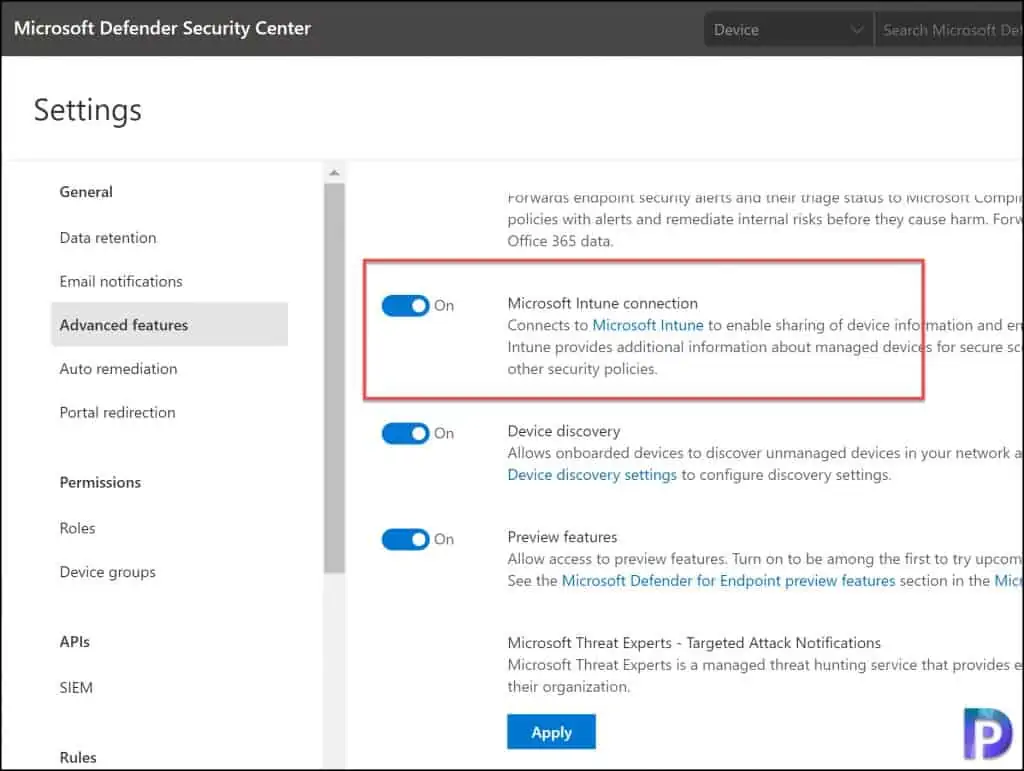Image resolution: width=1024 pixels, height=771 pixels.
Task: Click the sidebar scroll up arrow
Action: tap(334, 173)
